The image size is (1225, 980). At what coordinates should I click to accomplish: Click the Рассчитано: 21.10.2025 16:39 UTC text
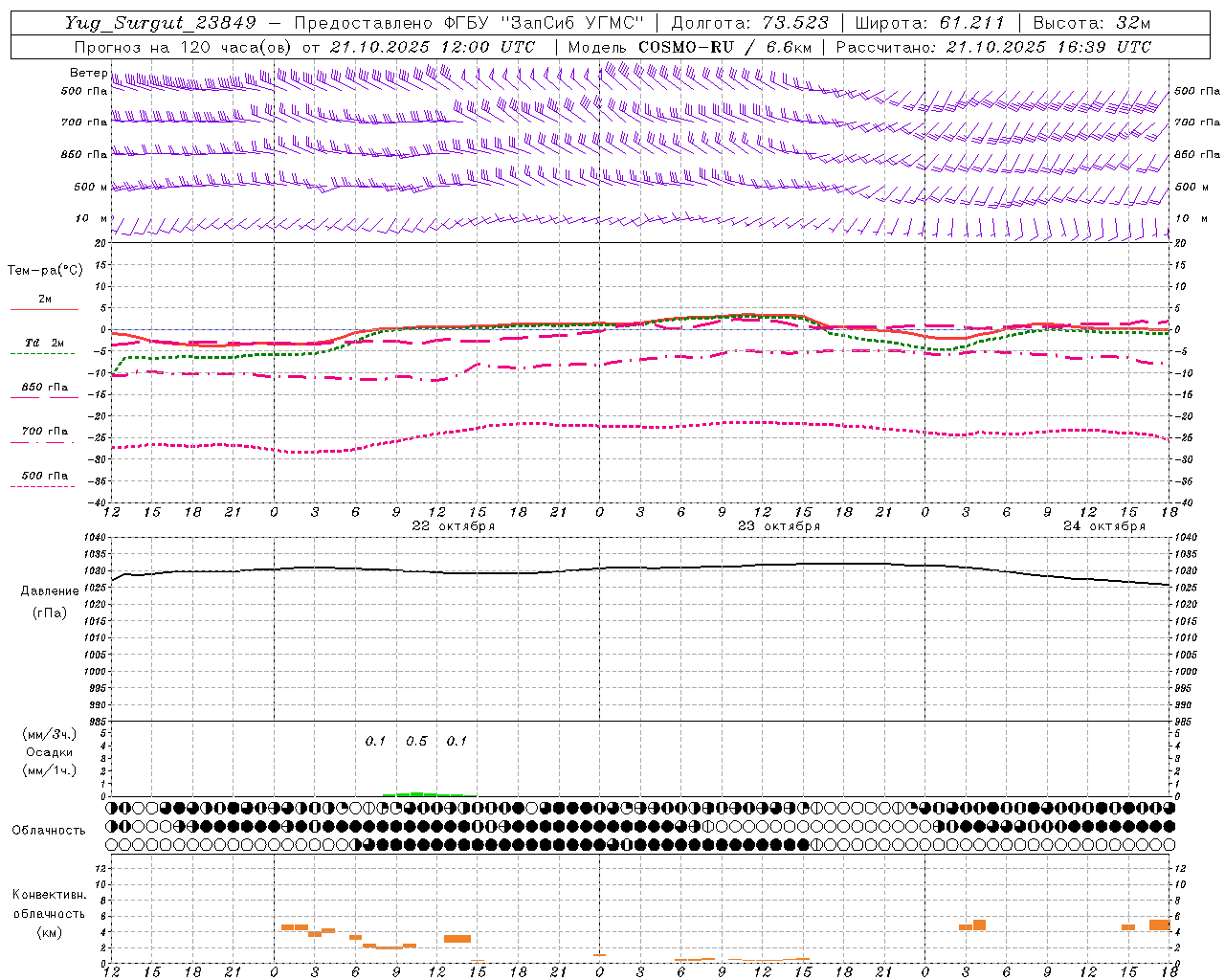pyautogui.click(x=993, y=47)
